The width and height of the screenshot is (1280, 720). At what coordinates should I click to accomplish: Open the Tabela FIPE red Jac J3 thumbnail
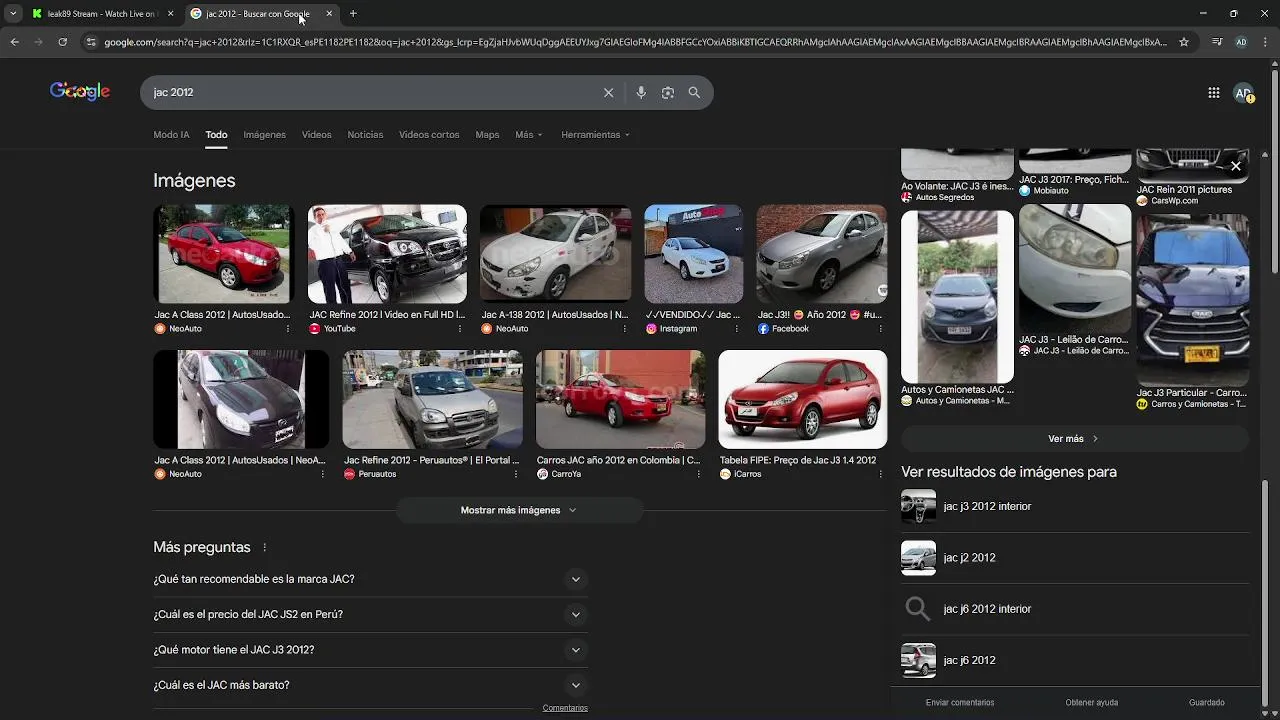802,399
